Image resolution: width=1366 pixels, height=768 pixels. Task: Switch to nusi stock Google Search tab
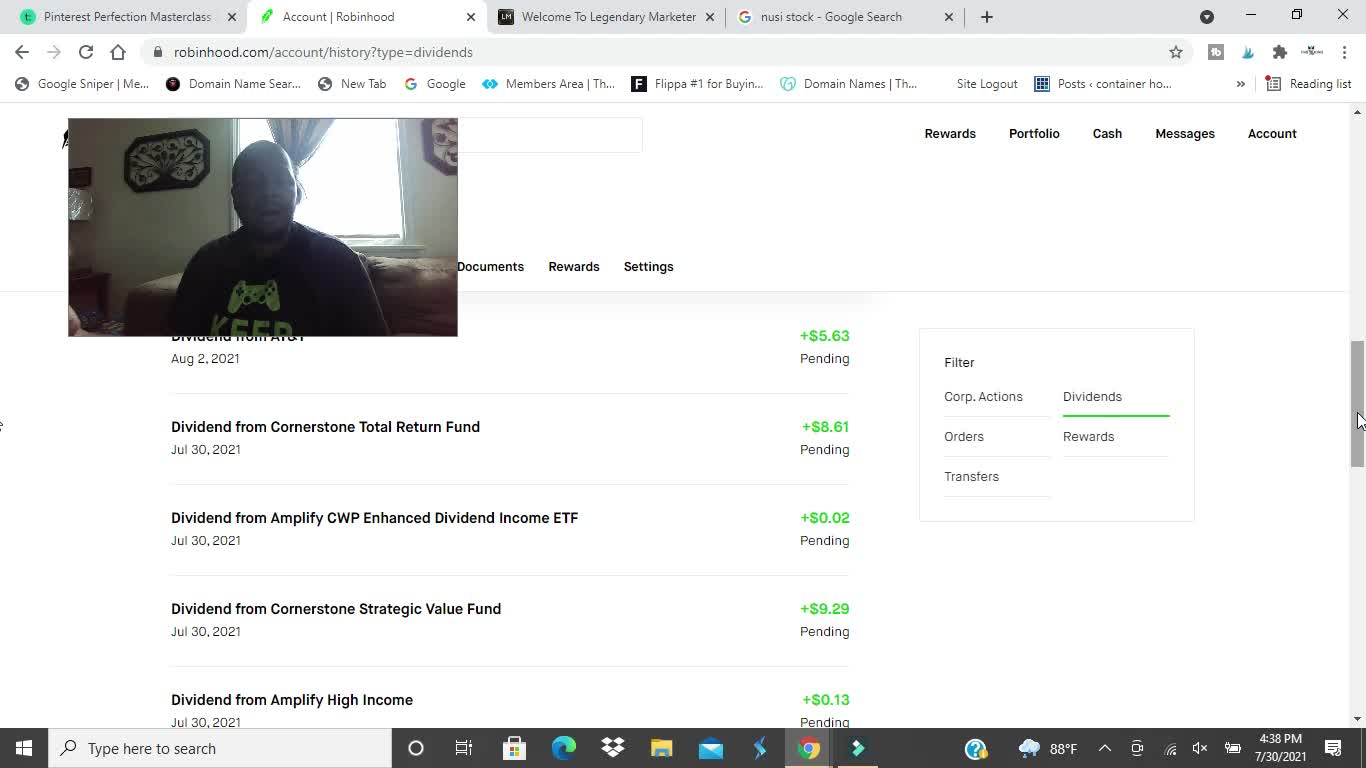(x=831, y=17)
